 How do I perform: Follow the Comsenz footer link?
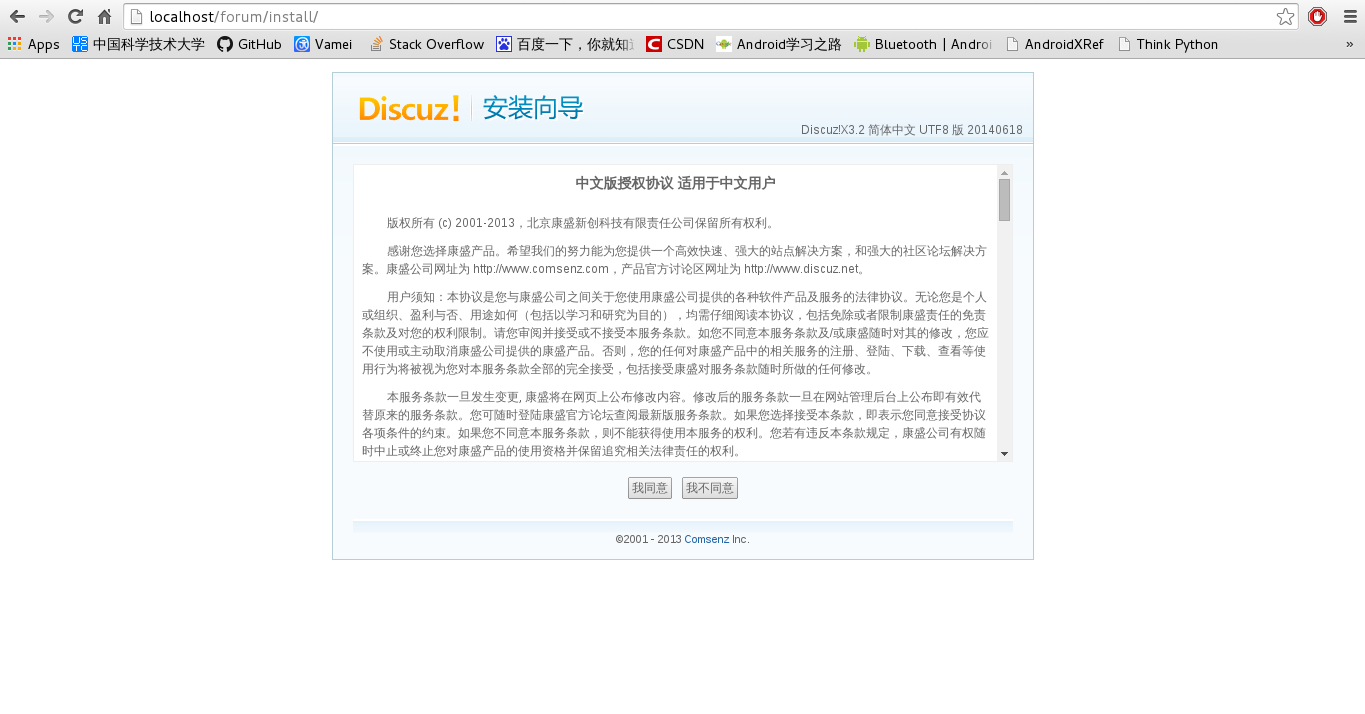(x=706, y=539)
